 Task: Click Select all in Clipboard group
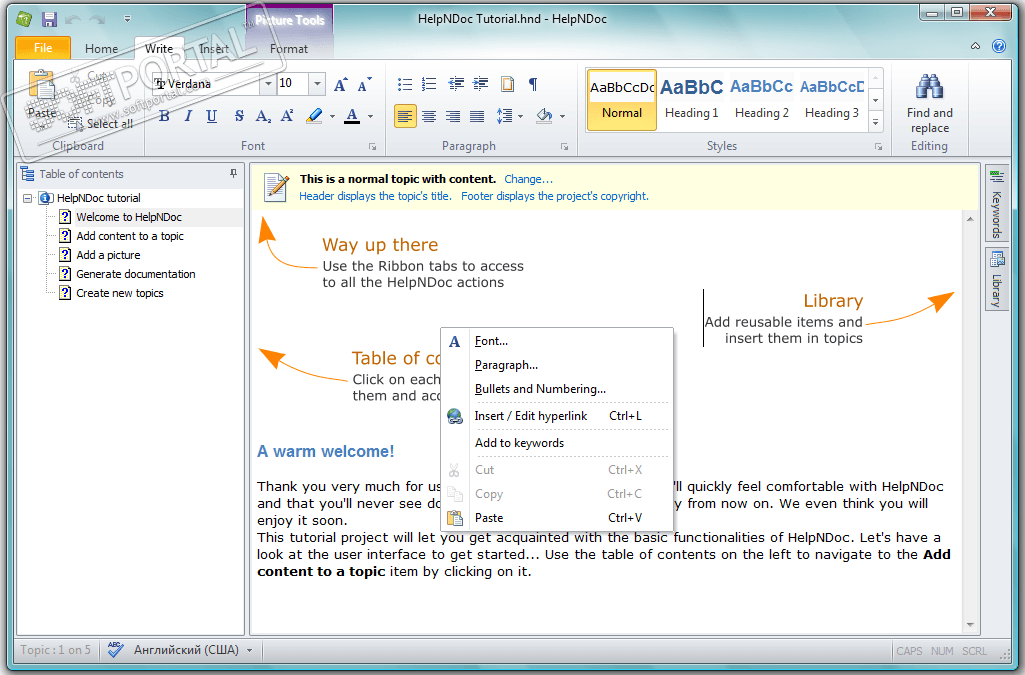(x=101, y=123)
